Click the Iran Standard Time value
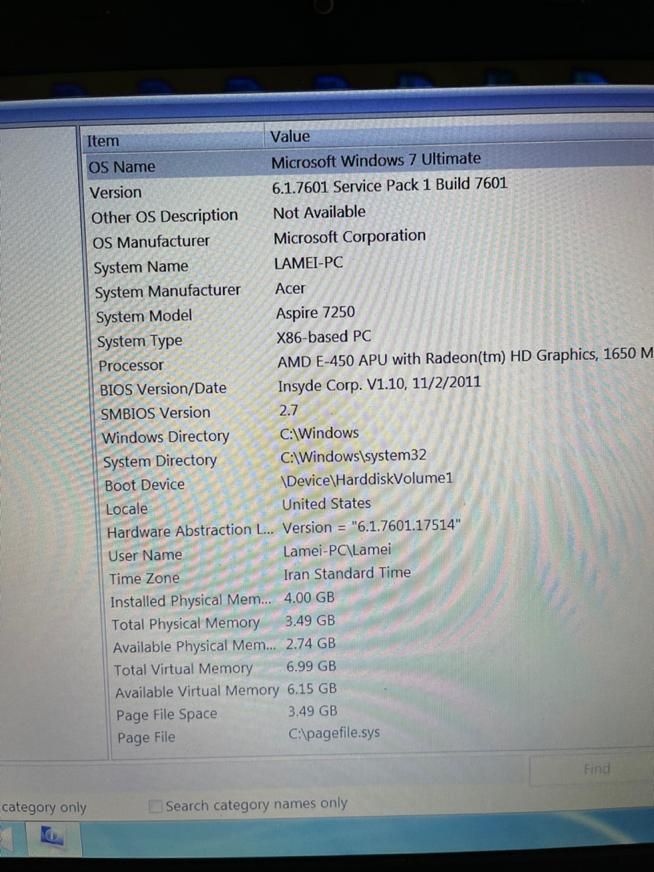654x872 pixels. (347, 573)
